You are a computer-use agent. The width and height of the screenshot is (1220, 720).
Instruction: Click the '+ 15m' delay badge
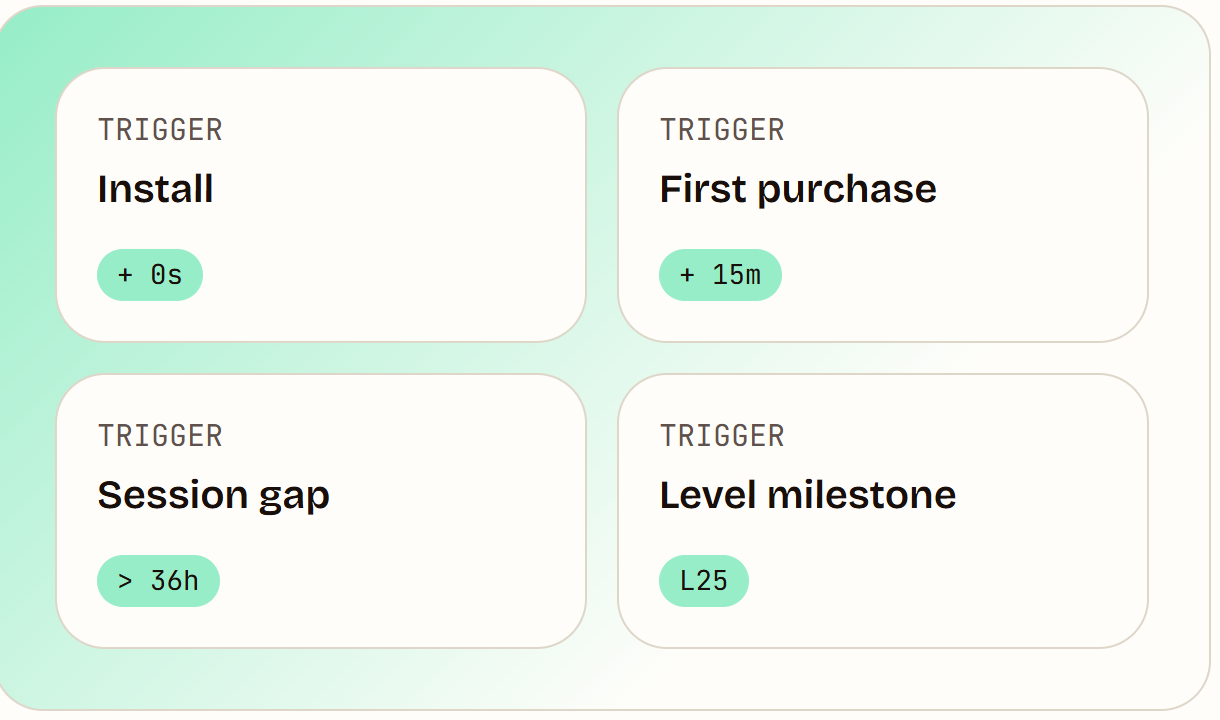pos(720,275)
